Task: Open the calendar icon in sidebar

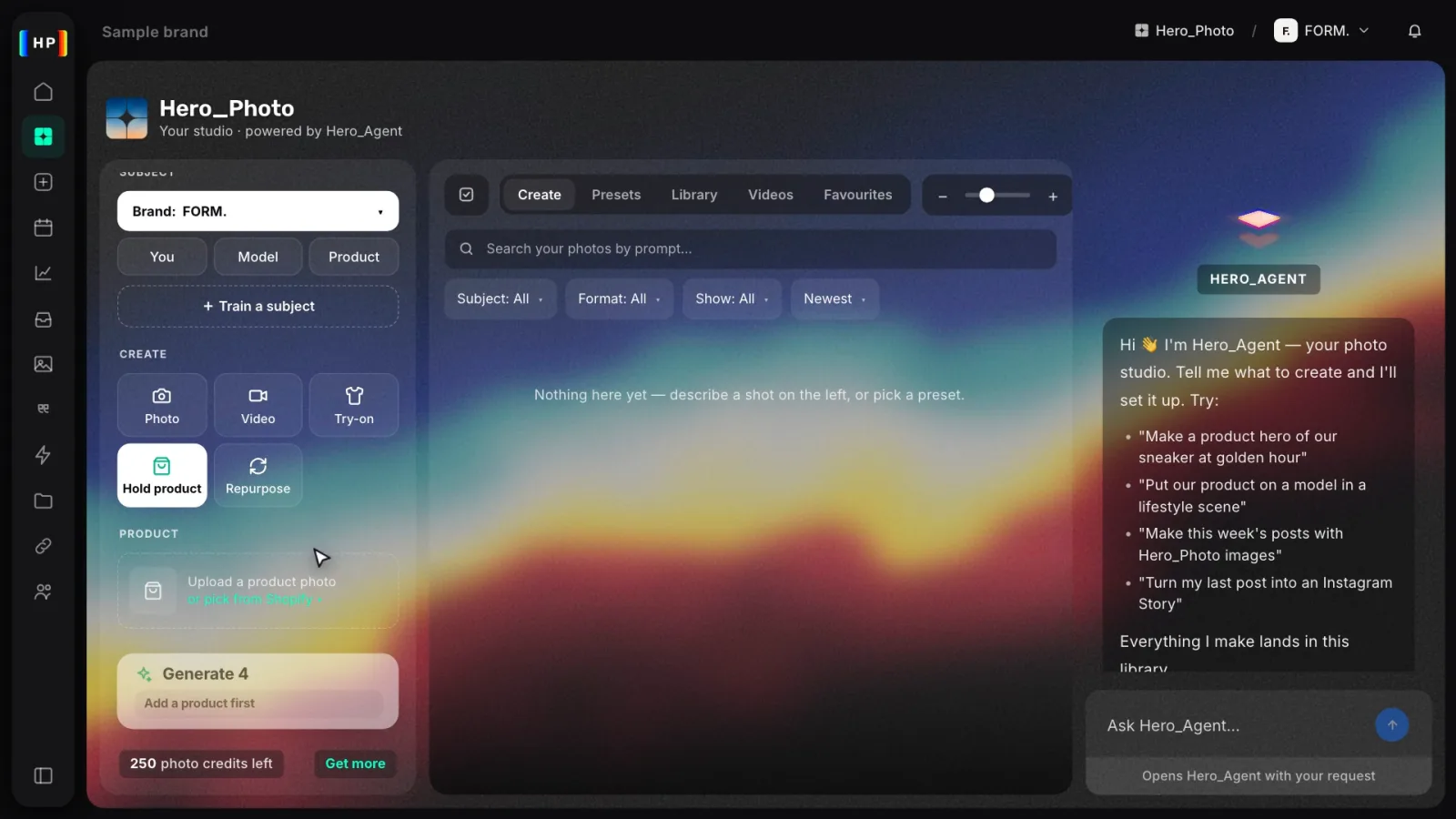Action: tap(43, 227)
